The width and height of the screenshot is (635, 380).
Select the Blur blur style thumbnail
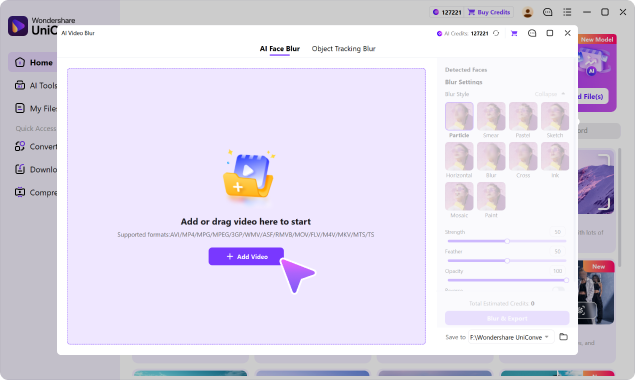coord(491,156)
